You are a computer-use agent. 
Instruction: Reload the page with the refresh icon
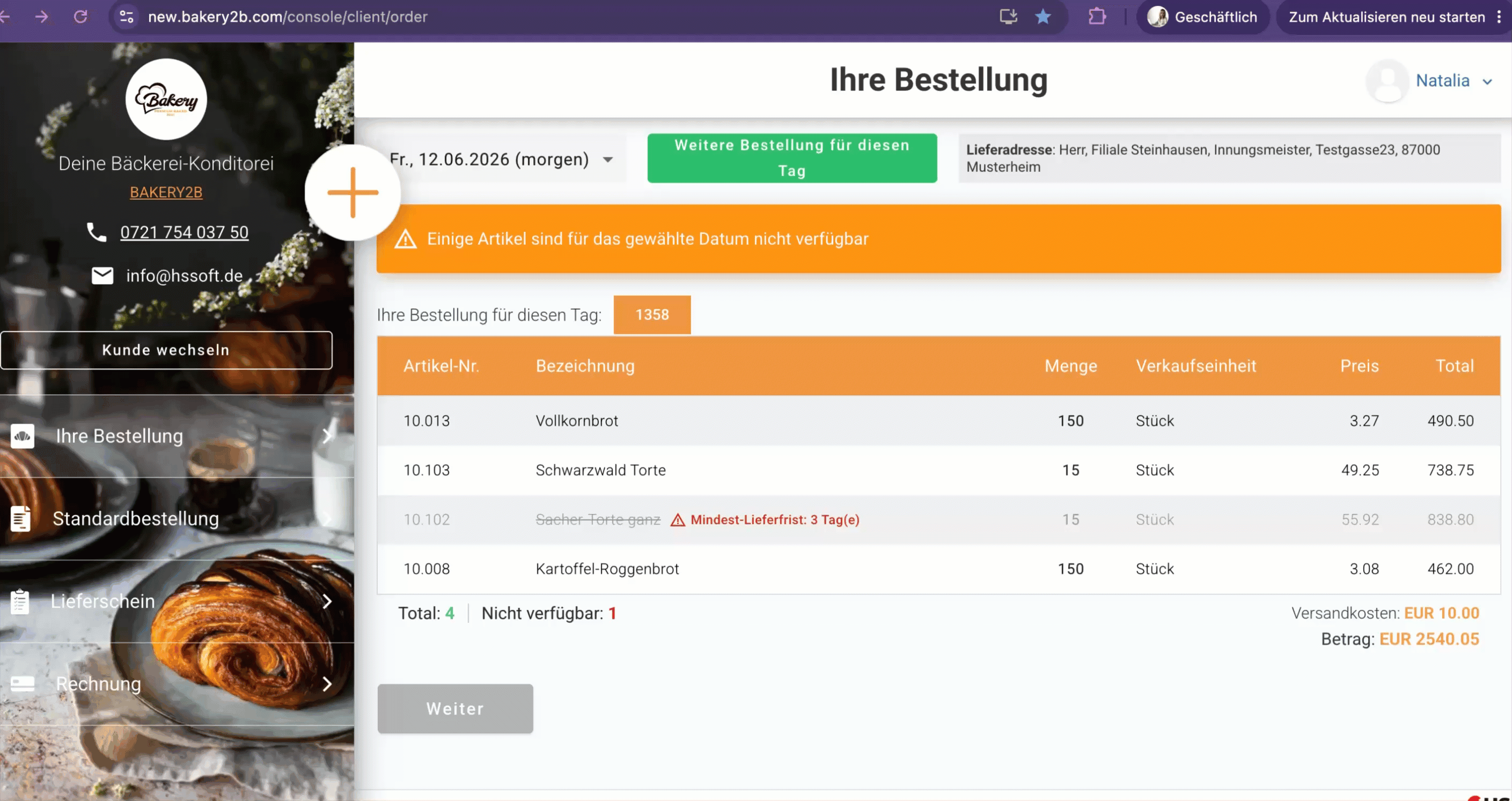point(80,17)
